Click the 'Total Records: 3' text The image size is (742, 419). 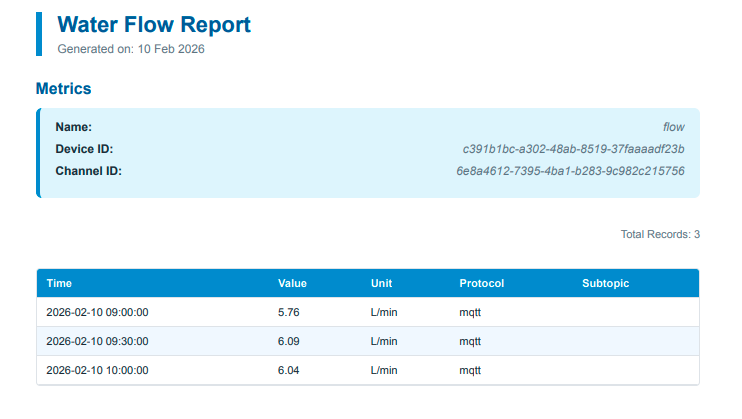(x=660, y=234)
